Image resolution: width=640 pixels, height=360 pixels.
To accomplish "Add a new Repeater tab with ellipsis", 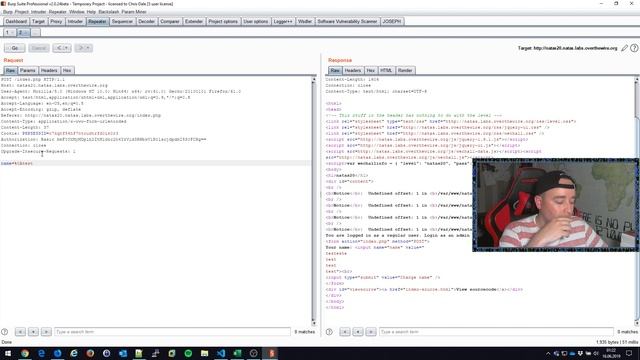I will (x=36, y=33).
